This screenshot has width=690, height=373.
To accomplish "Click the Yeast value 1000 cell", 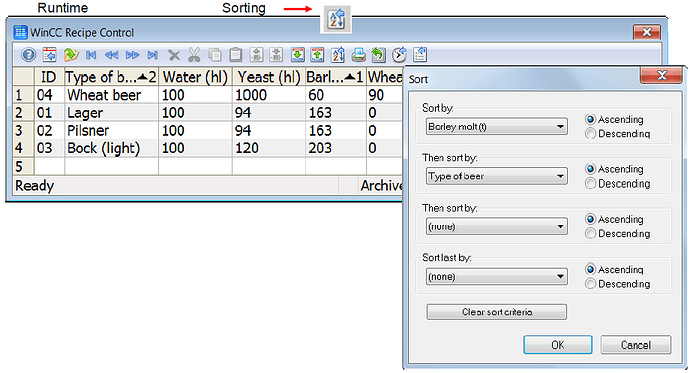I will click(x=268, y=95).
